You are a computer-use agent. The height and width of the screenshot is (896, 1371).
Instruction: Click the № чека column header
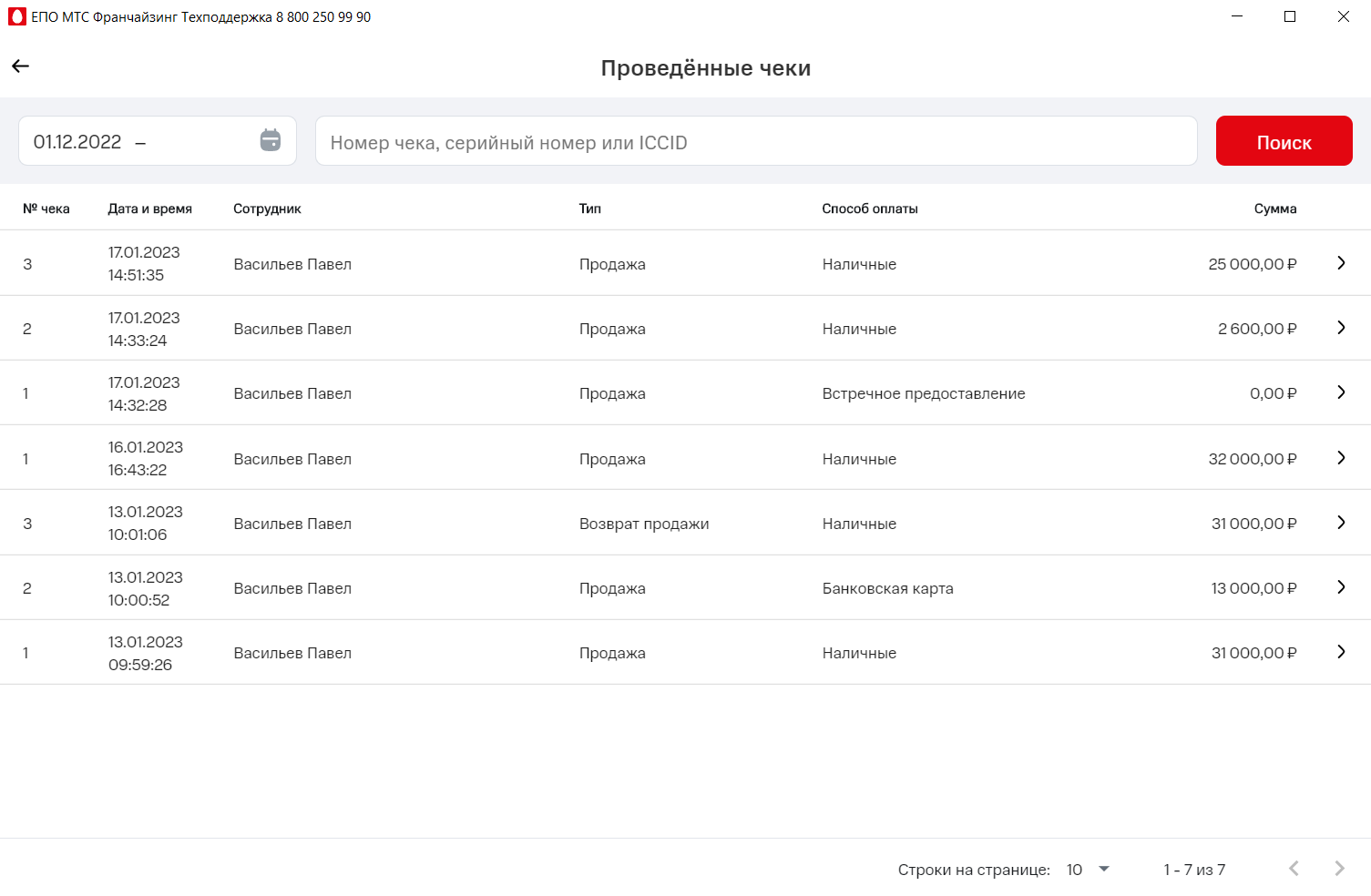[x=46, y=209]
